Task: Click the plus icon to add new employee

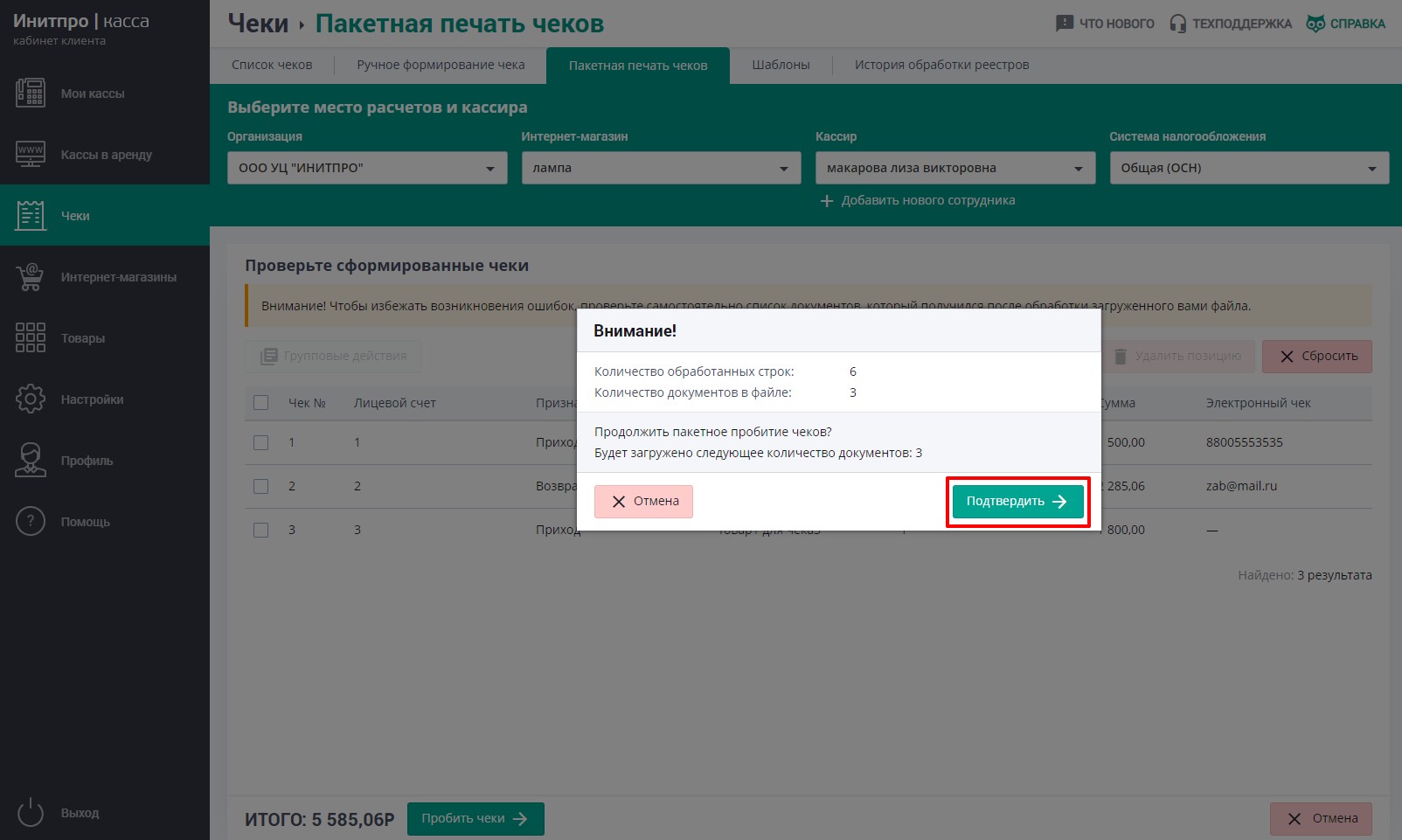Action: pos(827,201)
